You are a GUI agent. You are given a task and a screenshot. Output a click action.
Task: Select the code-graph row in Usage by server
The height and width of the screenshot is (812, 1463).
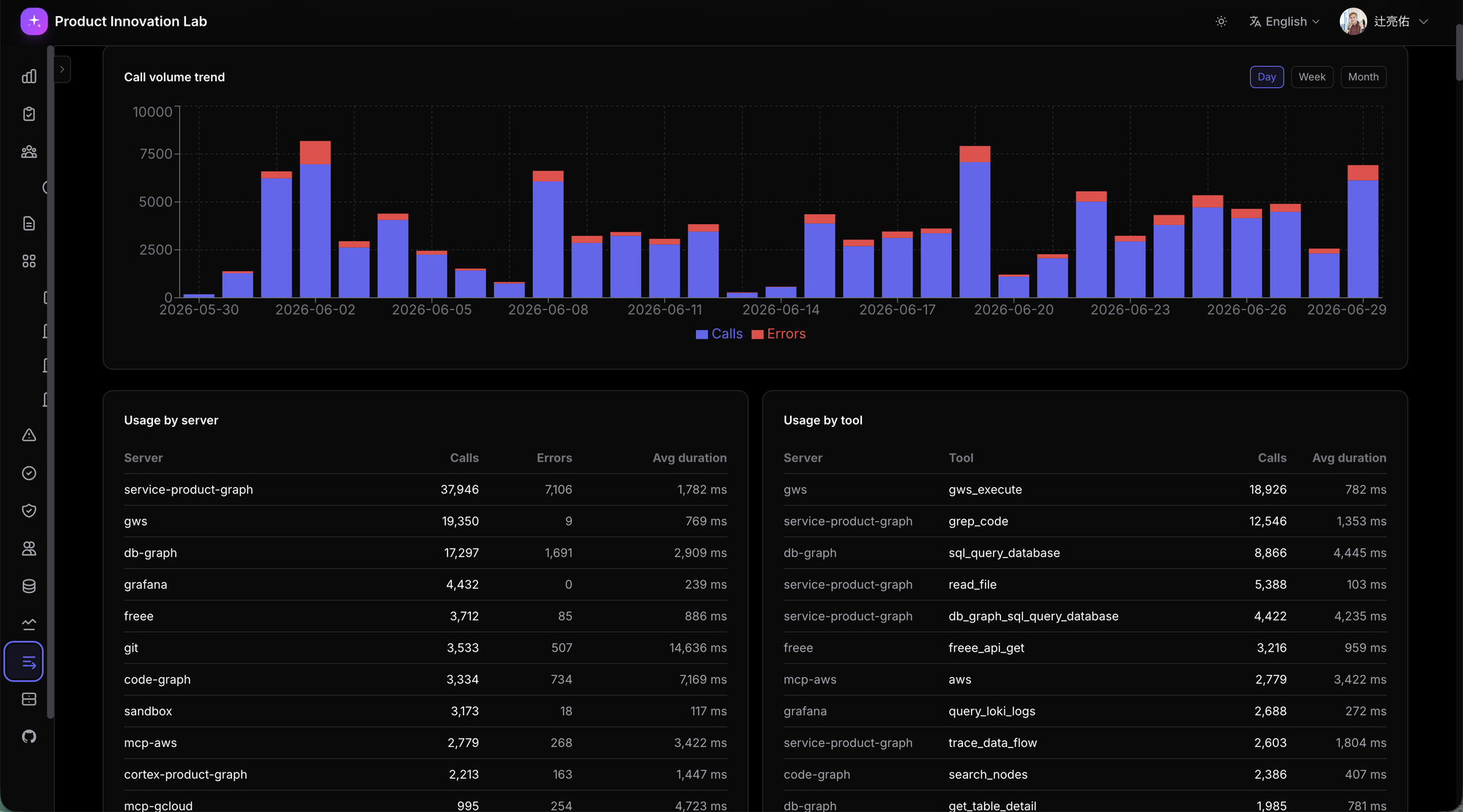tap(425, 679)
